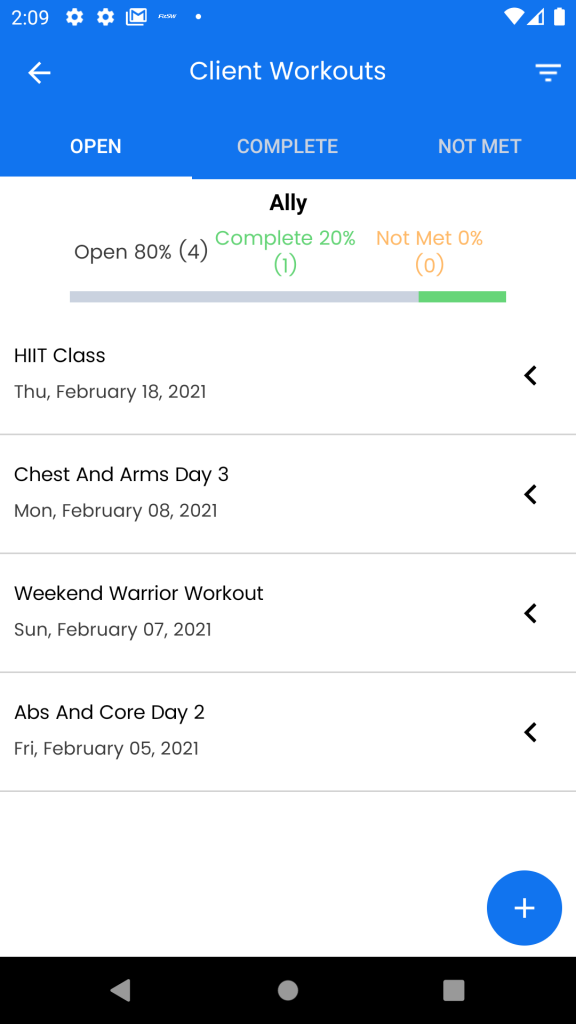This screenshot has height=1024, width=576.
Task: Open the Gmail notification icon in status bar
Action: click(x=136, y=17)
